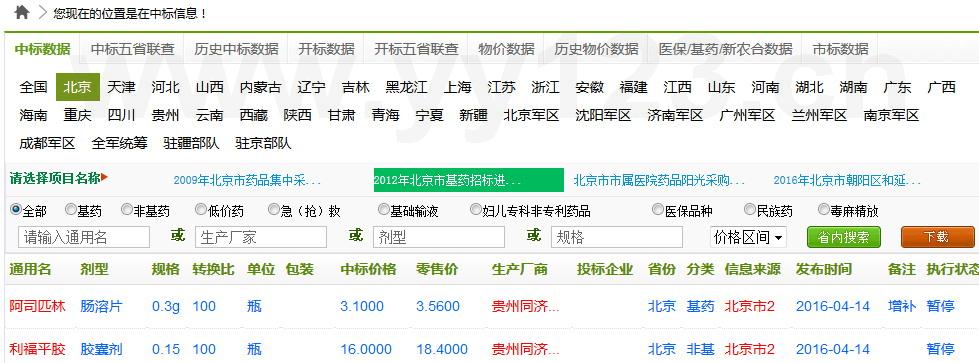The height and width of the screenshot is (363, 979).
Task: Switch to the 物价数据 tab
Action: pos(506,49)
